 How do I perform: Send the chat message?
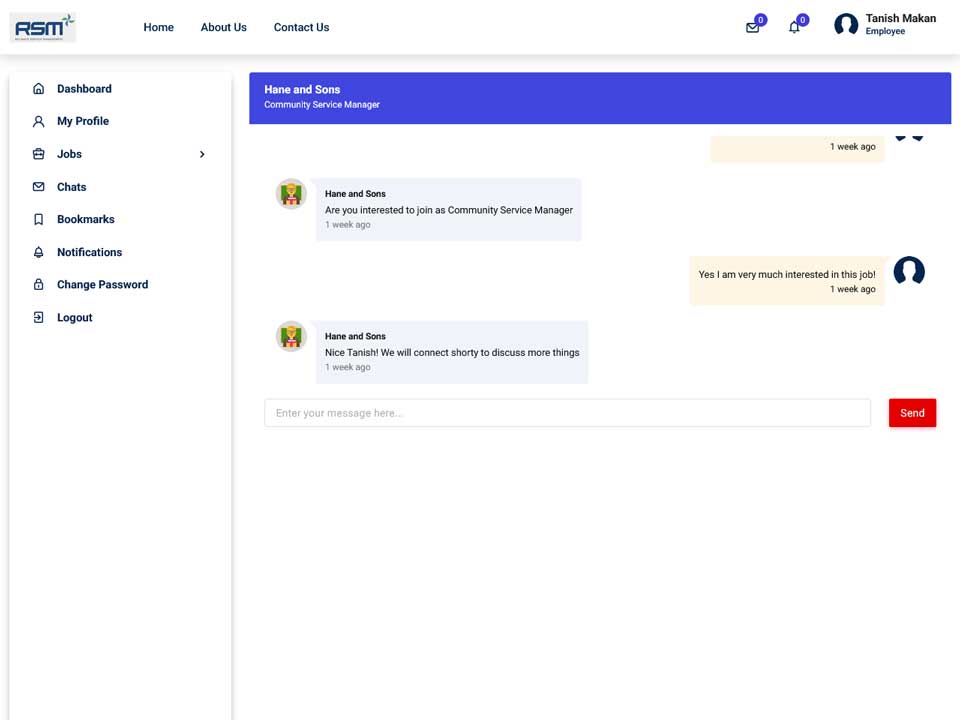[x=912, y=413]
